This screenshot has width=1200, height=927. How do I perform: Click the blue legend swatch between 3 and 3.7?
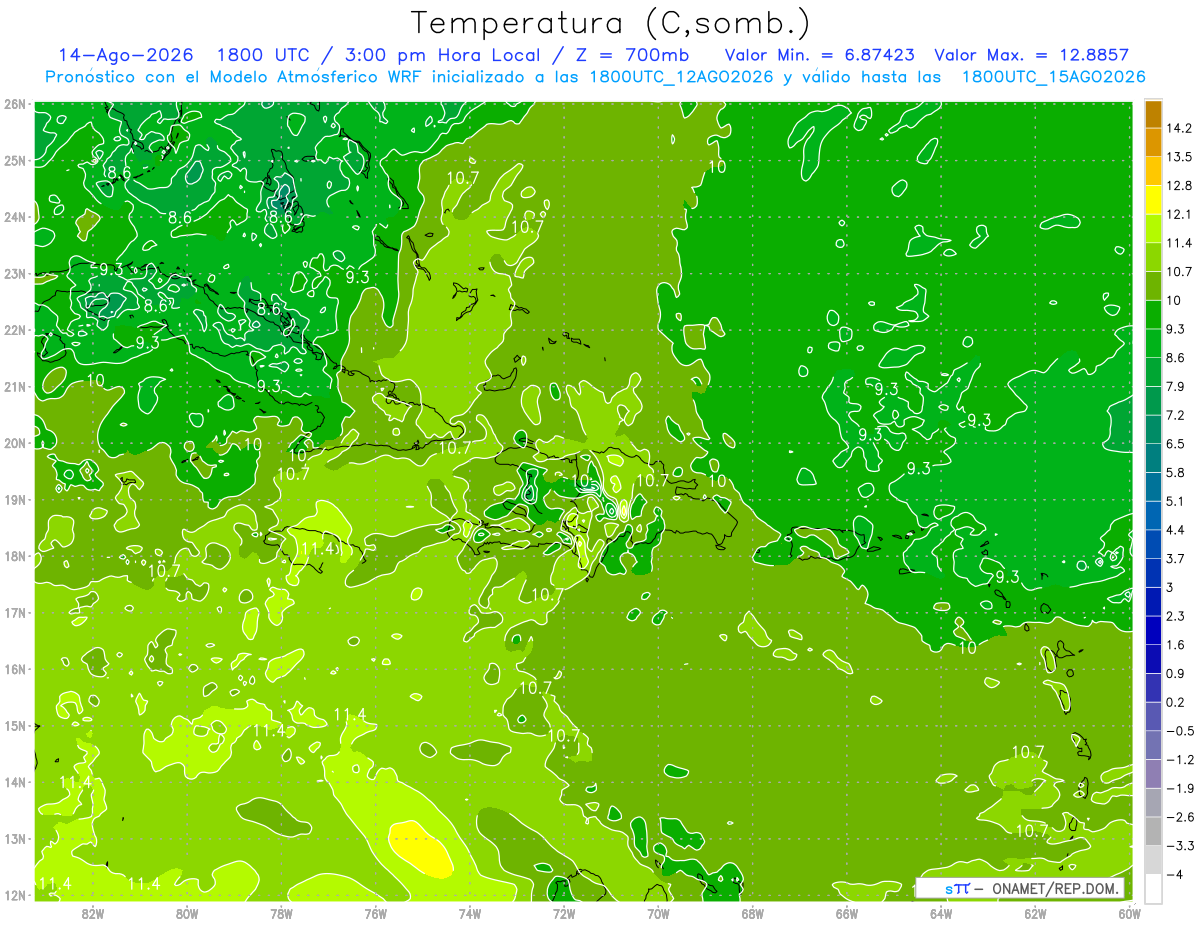[x=1153, y=573]
